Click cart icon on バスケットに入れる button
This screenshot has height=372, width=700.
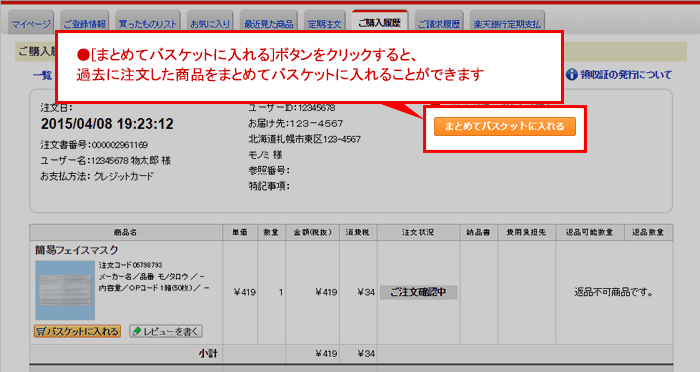tap(41, 331)
